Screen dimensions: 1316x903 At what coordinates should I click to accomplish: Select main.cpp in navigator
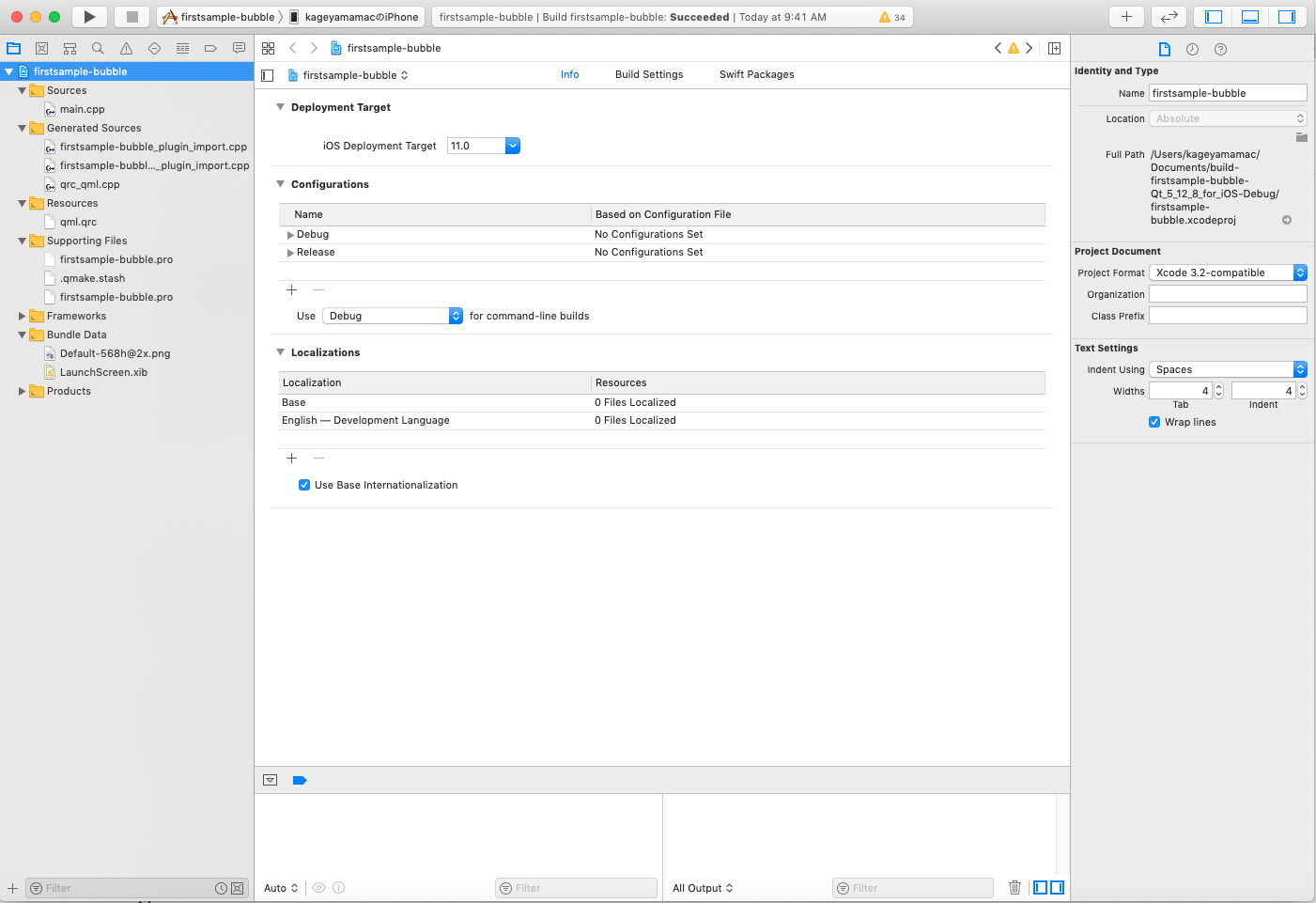click(82, 109)
